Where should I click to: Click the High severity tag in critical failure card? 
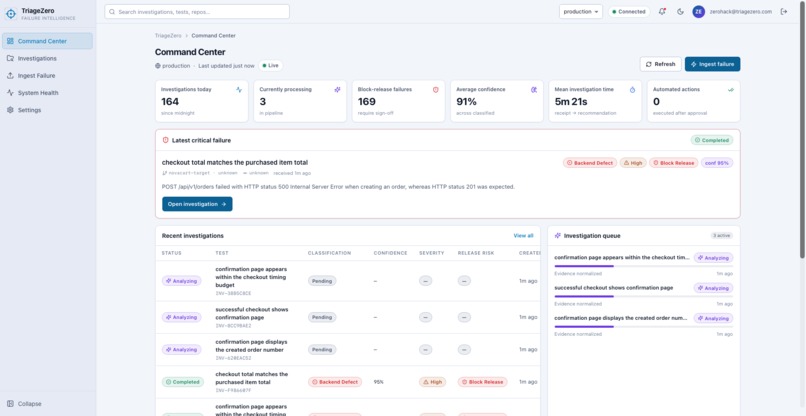point(633,162)
